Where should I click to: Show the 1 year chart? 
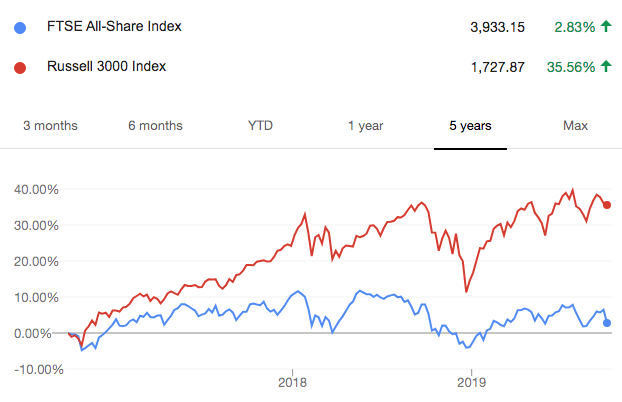tap(366, 125)
